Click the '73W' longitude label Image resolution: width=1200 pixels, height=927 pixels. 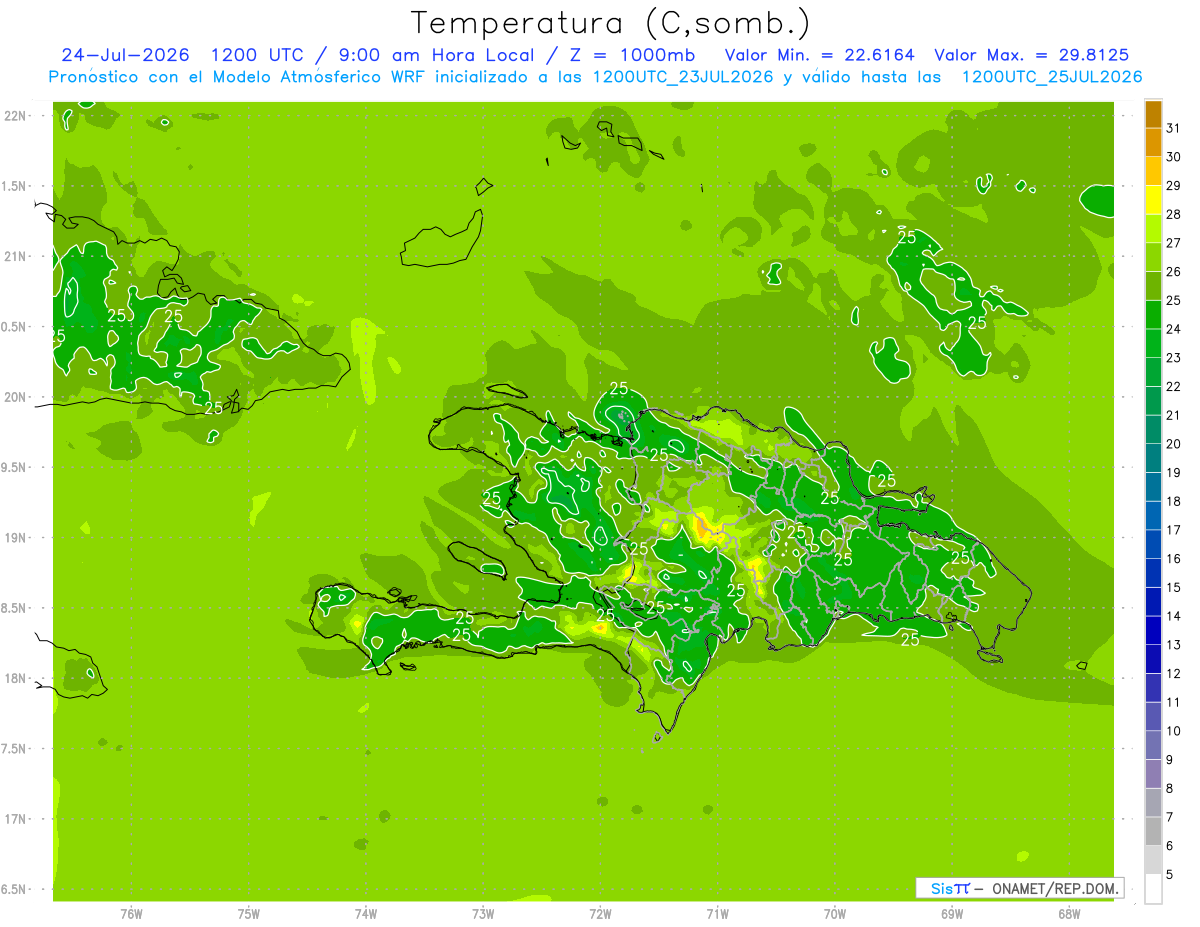pos(483,913)
